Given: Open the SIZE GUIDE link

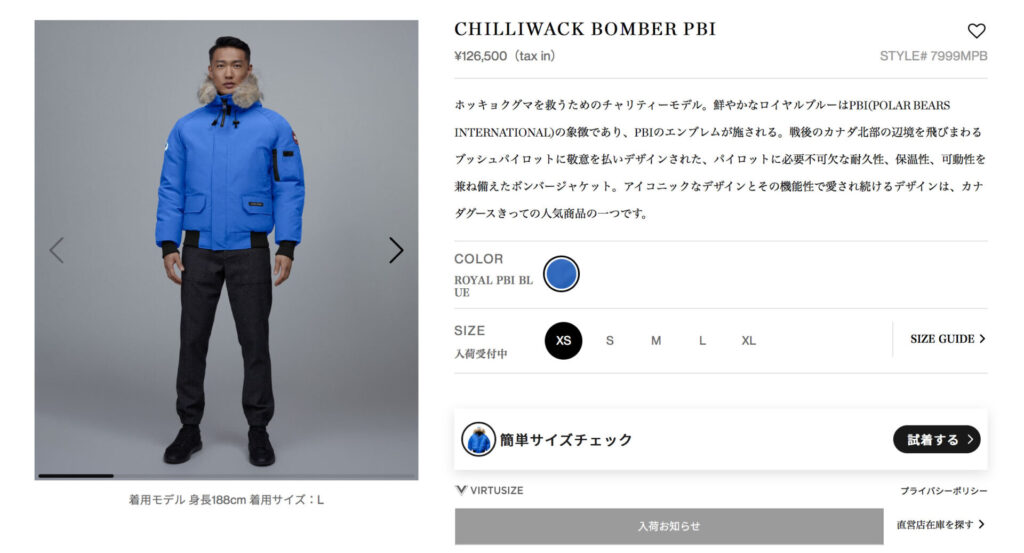Looking at the screenshot, I should tap(948, 339).
